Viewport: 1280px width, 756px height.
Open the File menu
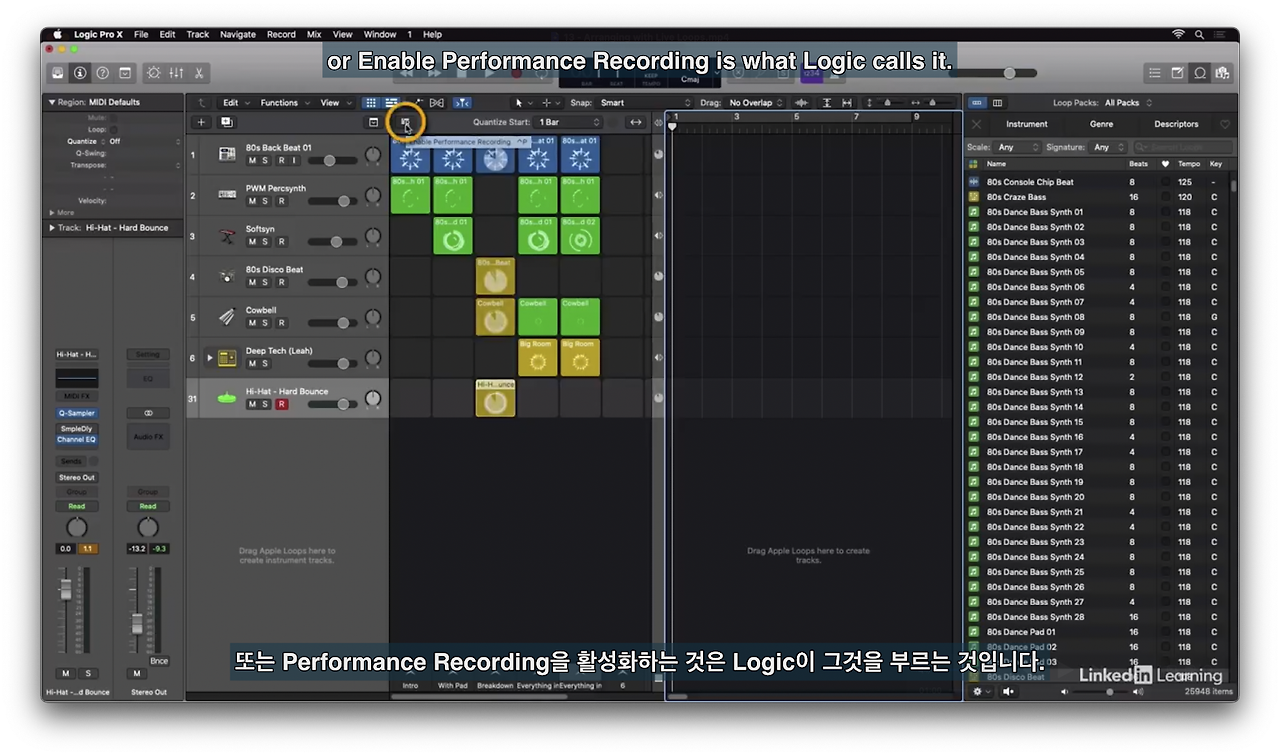(141, 34)
